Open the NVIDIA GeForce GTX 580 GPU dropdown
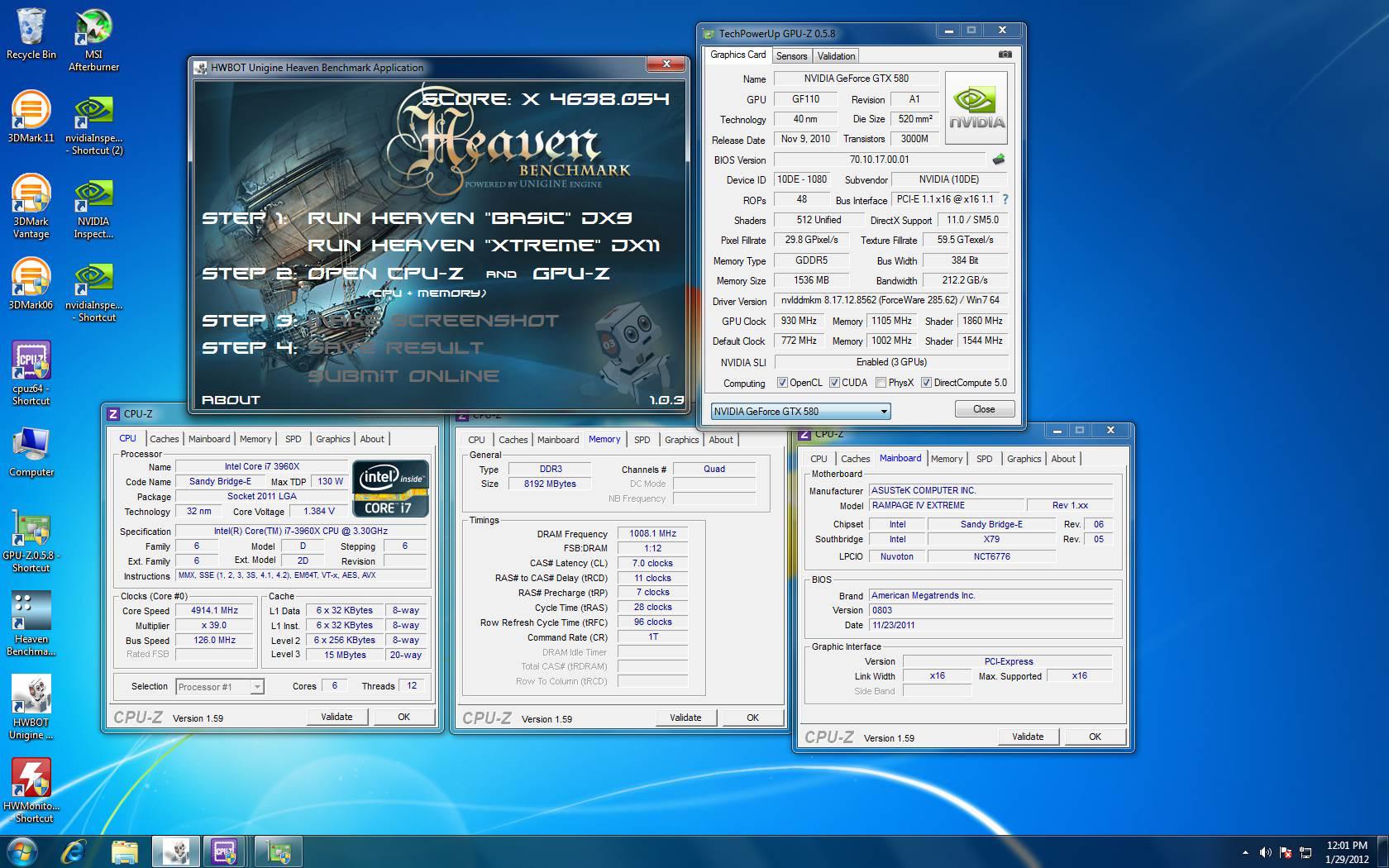1389x868 pixels. tap(800, 411)
